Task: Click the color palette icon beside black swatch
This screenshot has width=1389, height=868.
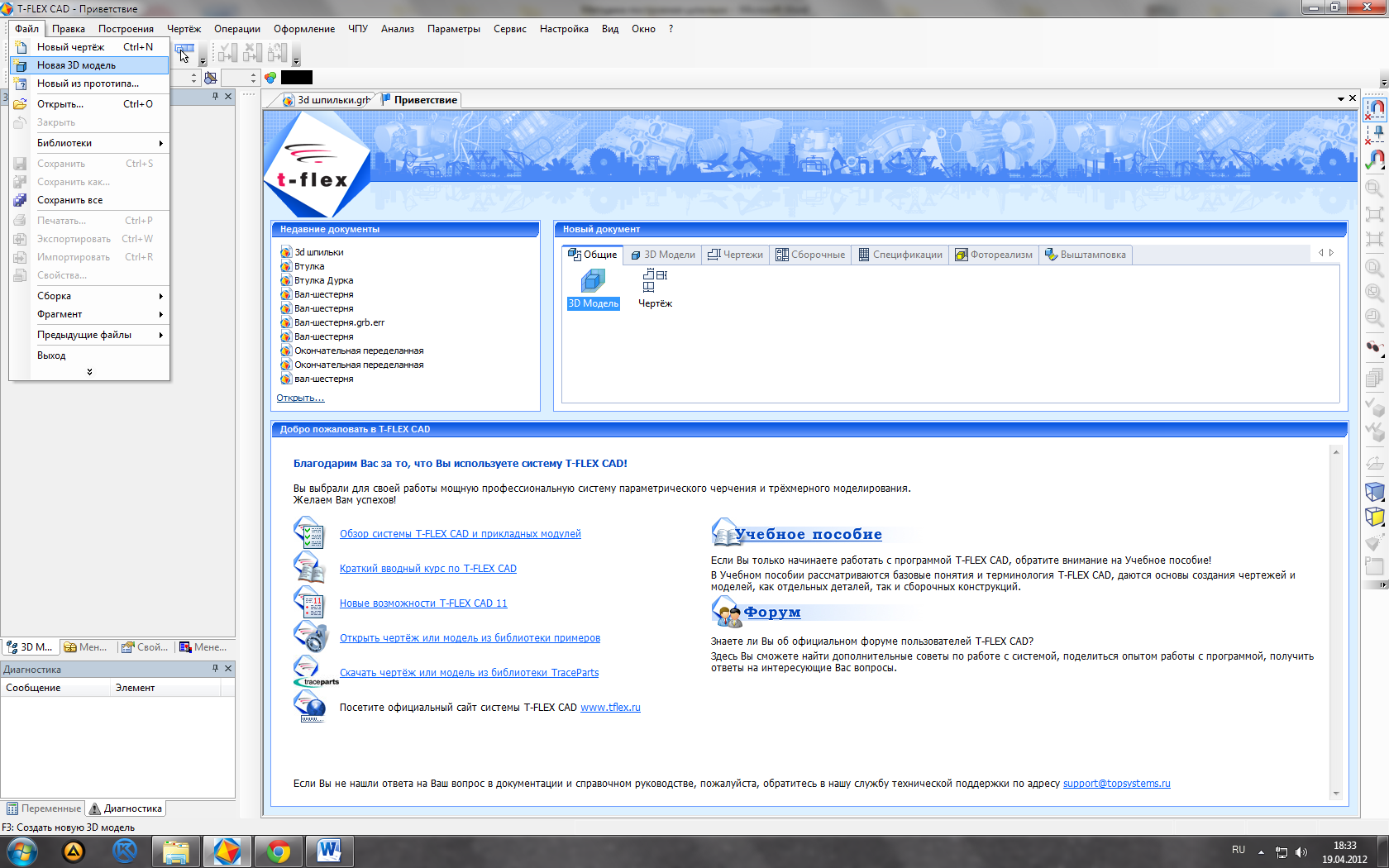Action: tap(270, 78)
